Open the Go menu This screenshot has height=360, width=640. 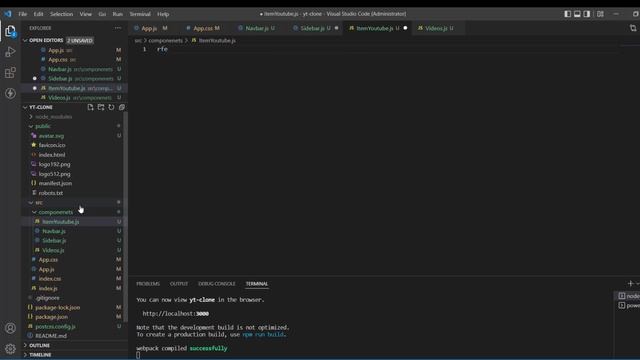click(x=102, y=14)
